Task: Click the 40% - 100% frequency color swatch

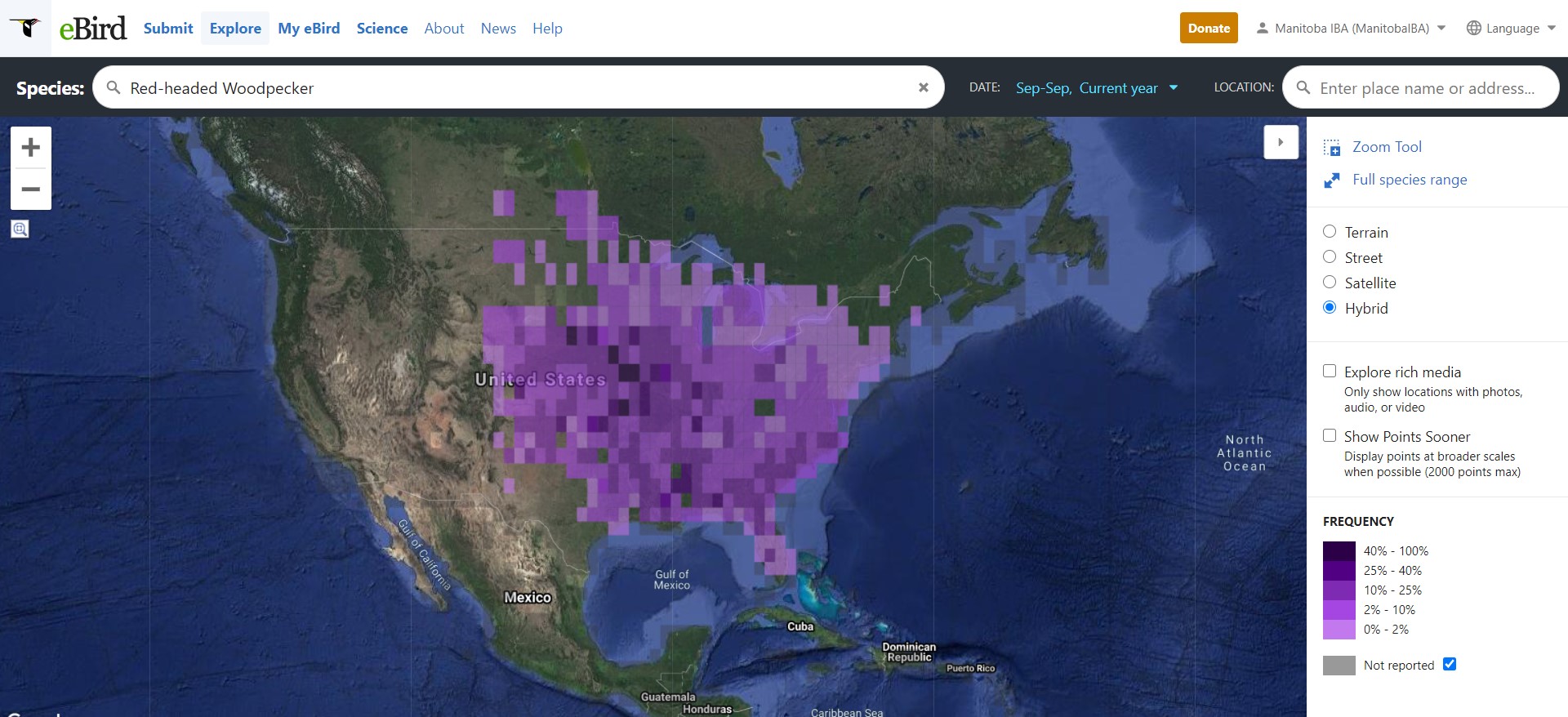Action: pyautogui.click(x=1339, y=551)
